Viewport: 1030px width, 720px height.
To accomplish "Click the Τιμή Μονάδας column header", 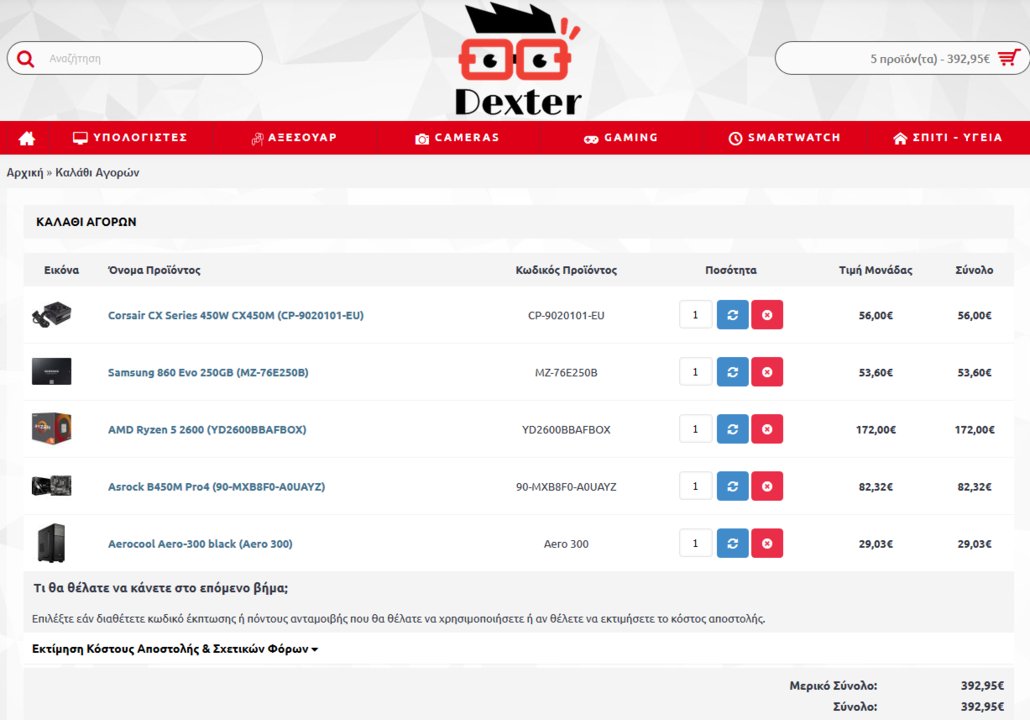I will (x=876, y=270).
